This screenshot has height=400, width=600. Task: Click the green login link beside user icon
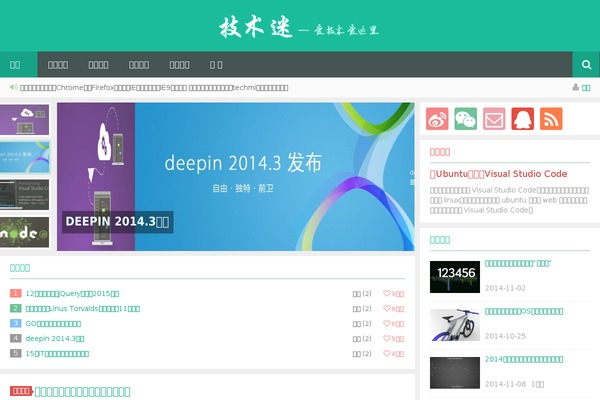pyautogui.click(x=586, y=88)
